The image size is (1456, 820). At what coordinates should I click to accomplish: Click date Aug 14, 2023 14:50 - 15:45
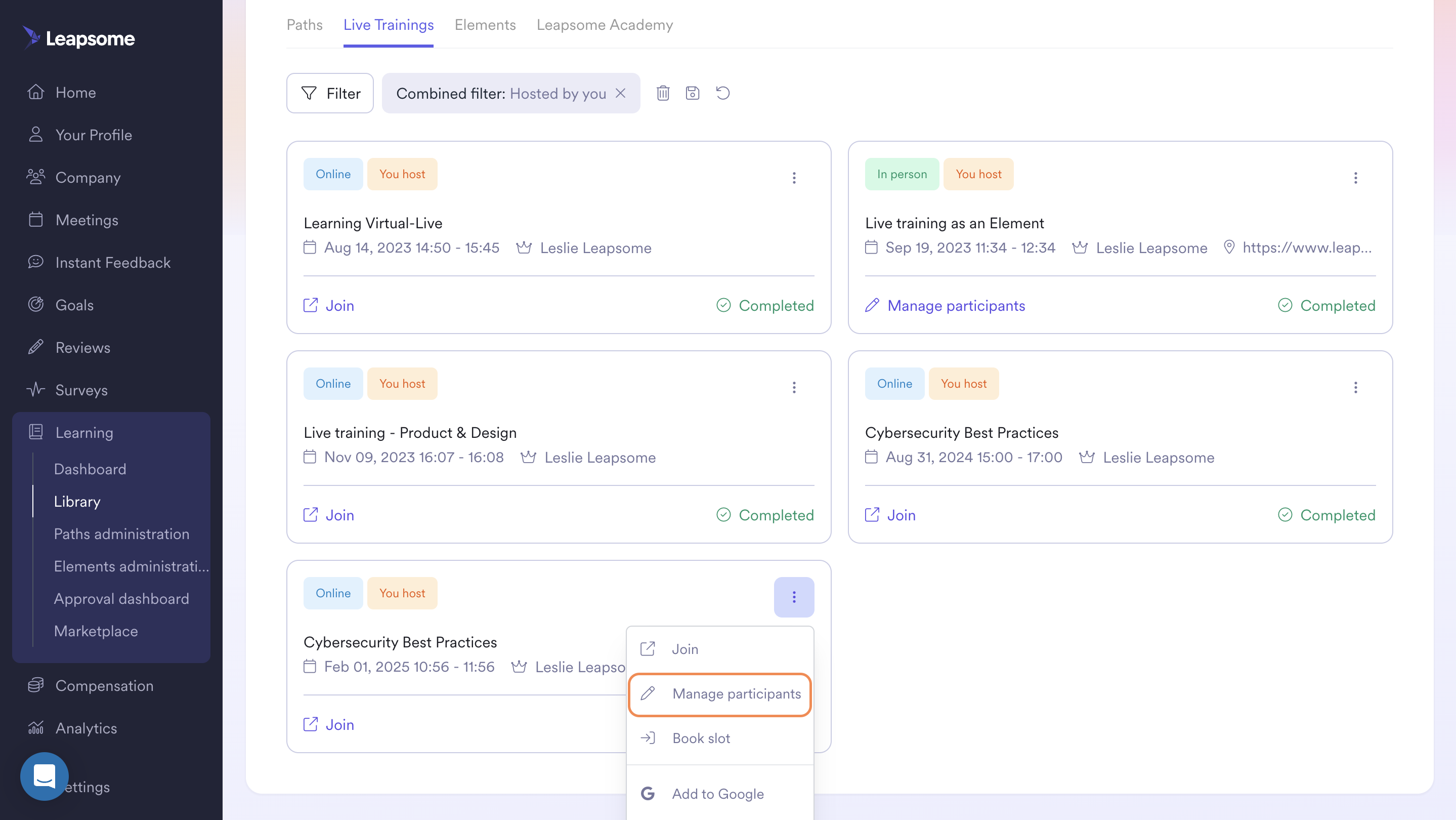point(411,248)
